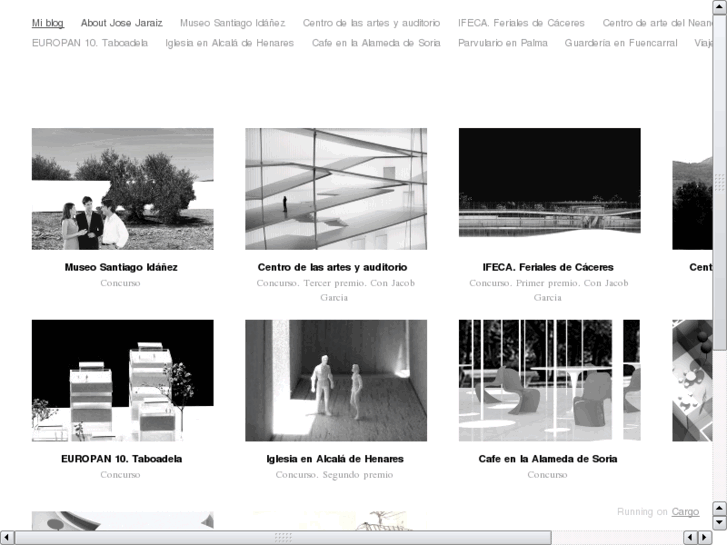
Task: Open Centro de las artes y auditorio thumbnail
Action: pos(336,189)
